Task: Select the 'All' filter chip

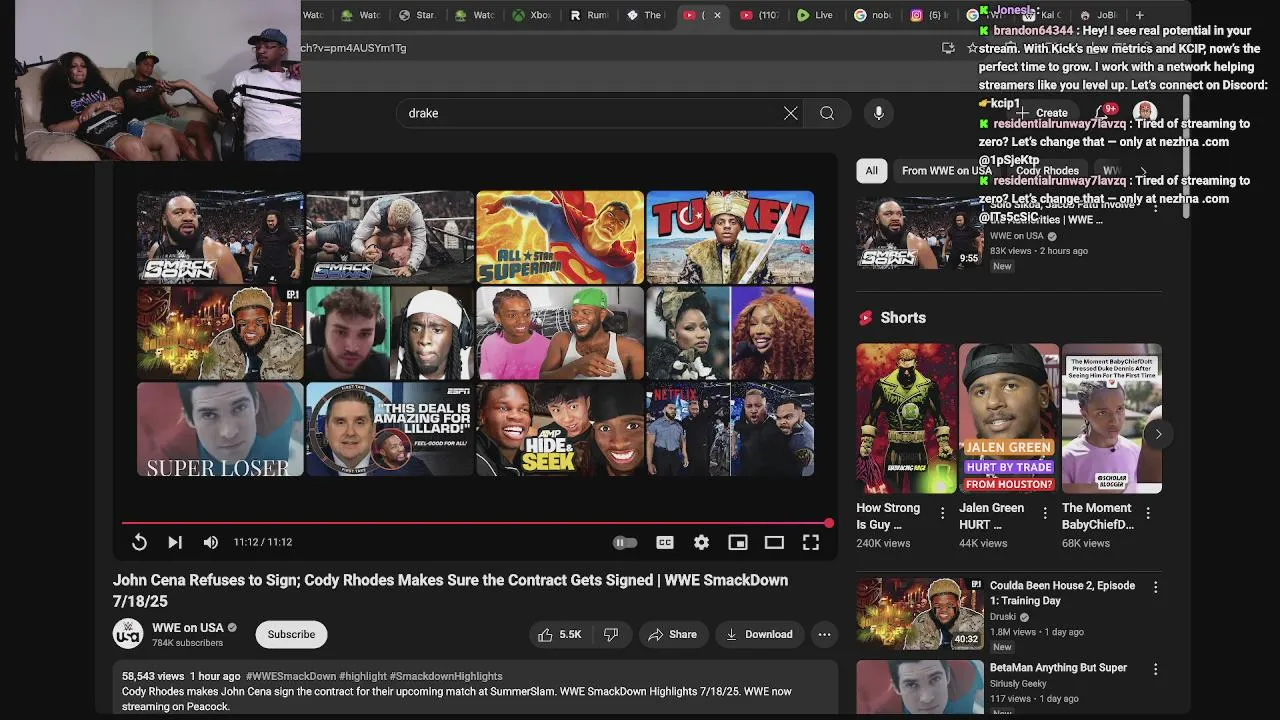Action: 872,171
